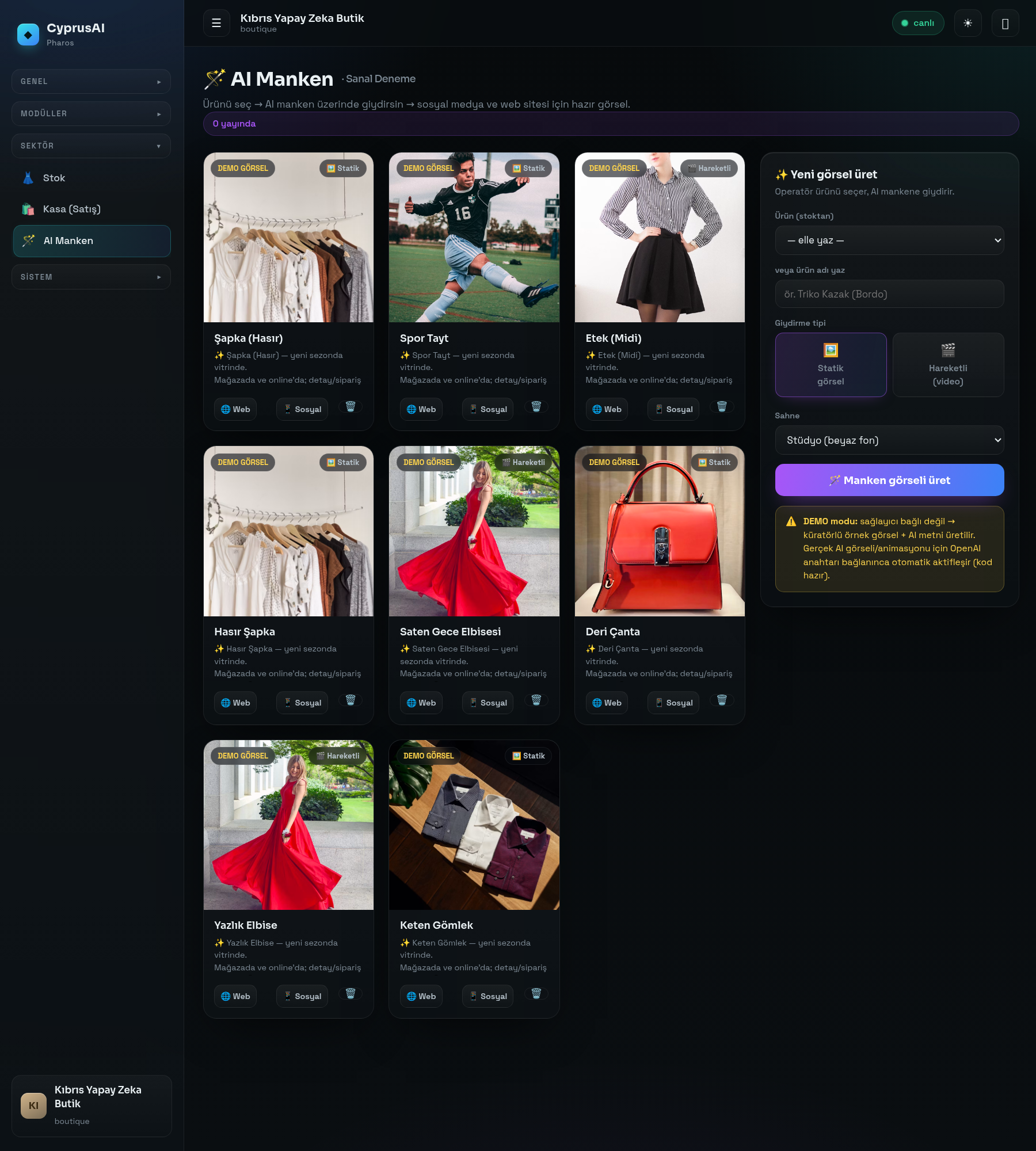Publish Etek (Midi) to Web
The width and height of the screenshot is (1036, 1151).
click(607, 409)
